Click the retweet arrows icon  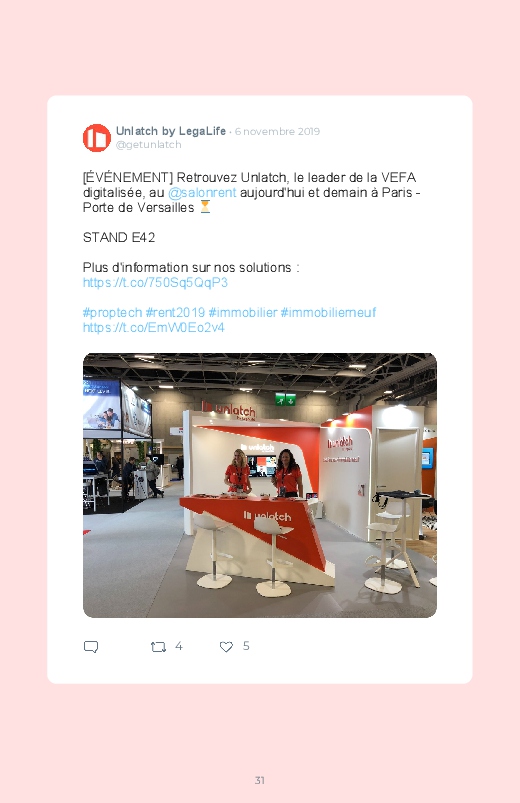coord(158,647)
